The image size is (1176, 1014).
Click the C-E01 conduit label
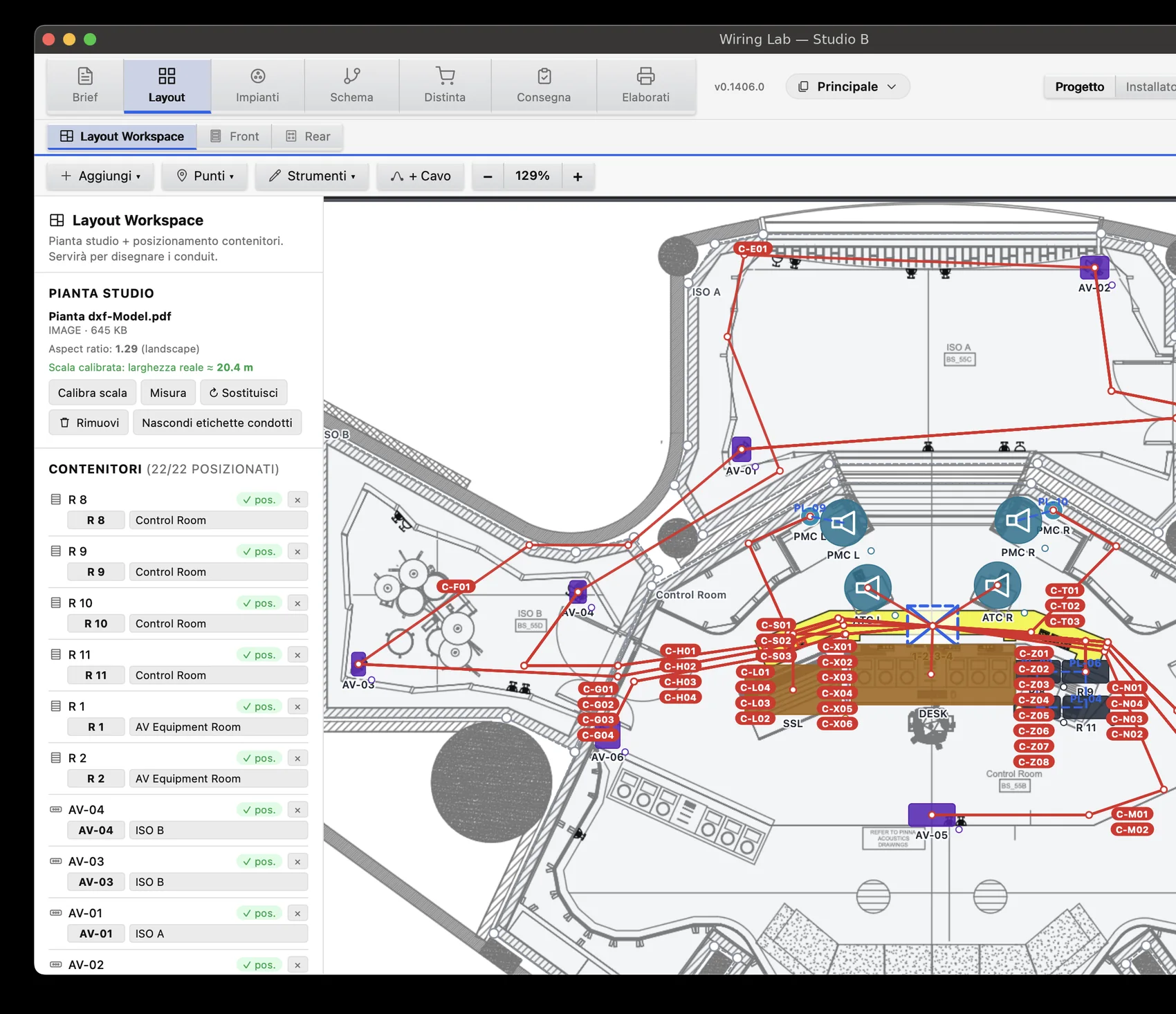pyautogui.click(x=753, y=249)
